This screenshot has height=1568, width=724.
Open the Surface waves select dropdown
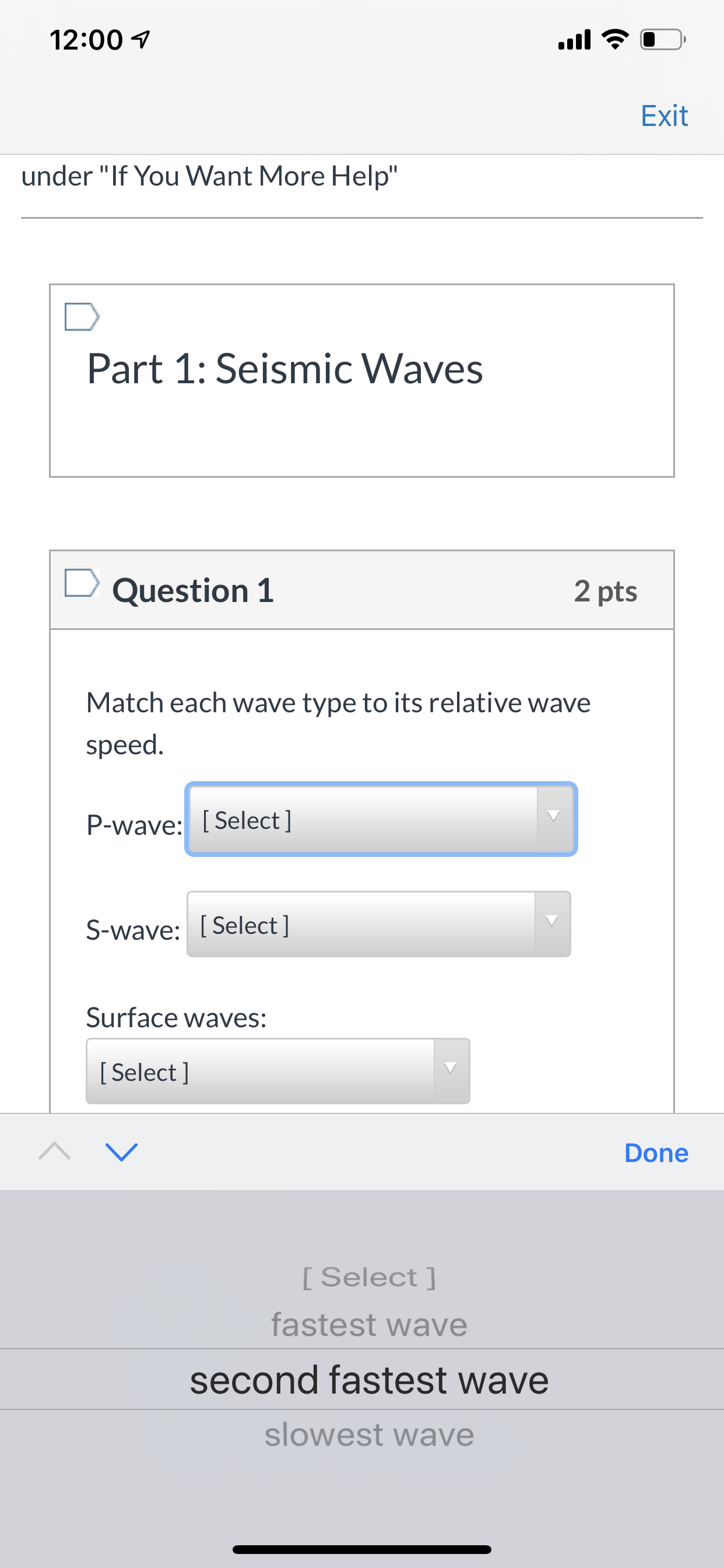[278, 1070]
